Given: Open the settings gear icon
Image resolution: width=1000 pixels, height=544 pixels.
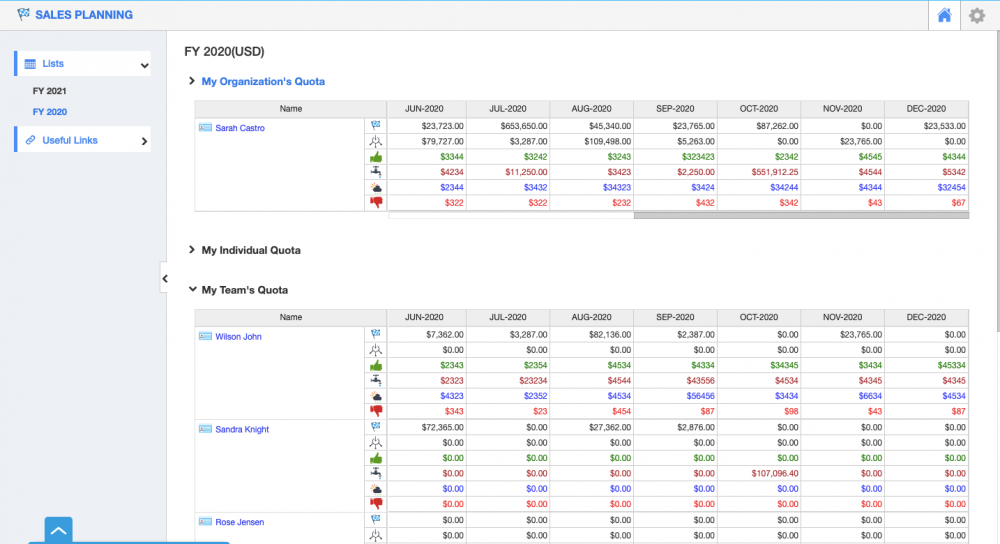Looking at the screenshot, I should 977,15.
